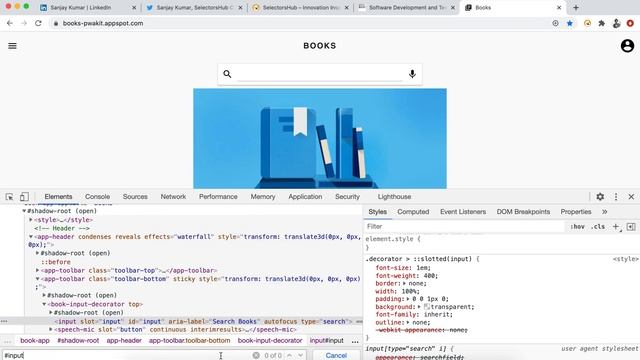Open the Security panel
The height and width of the screenshot is (360, 640).
347,197
